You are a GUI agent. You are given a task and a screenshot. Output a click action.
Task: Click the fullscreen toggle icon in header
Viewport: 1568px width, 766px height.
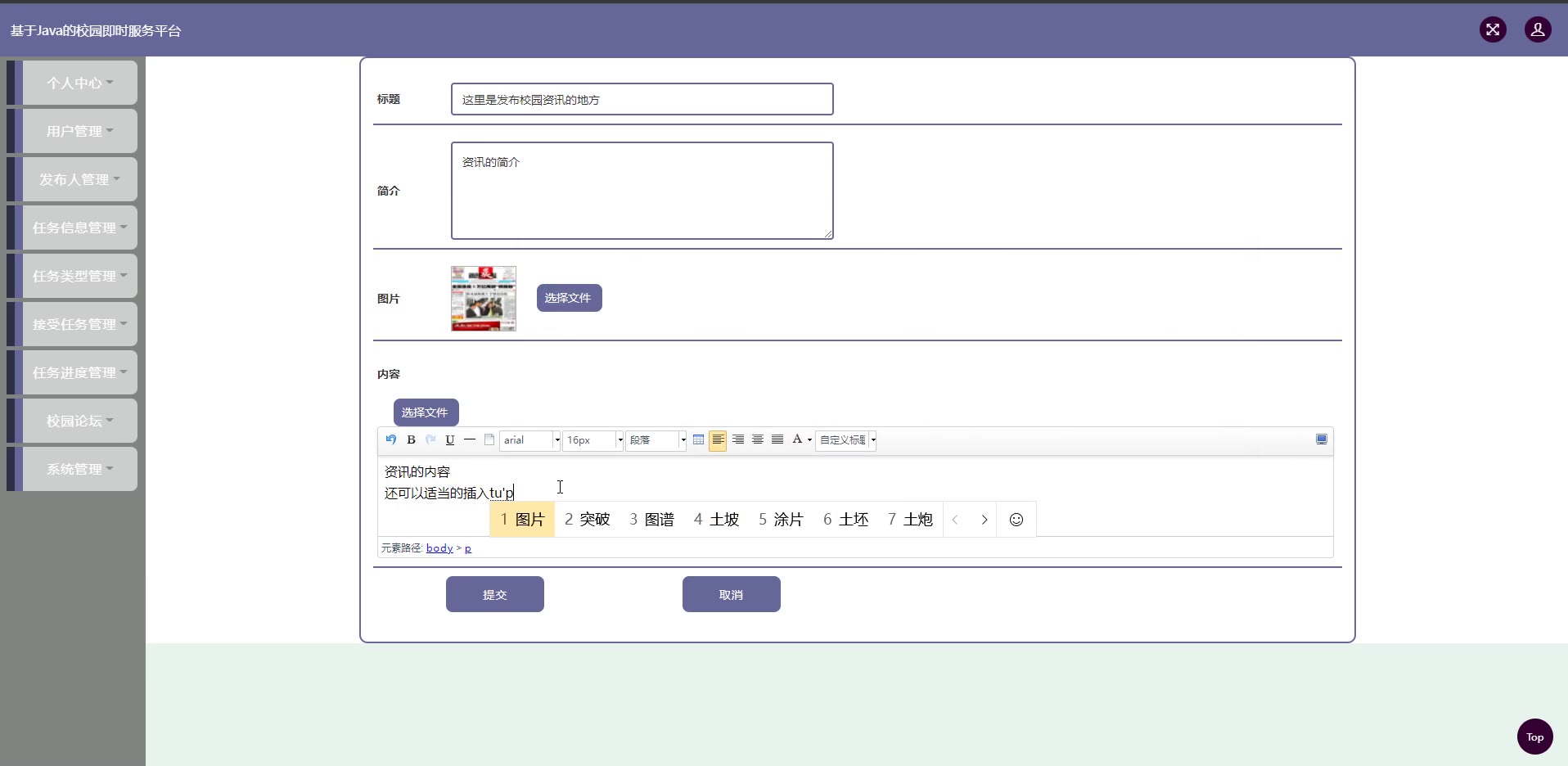point(1493,30)
